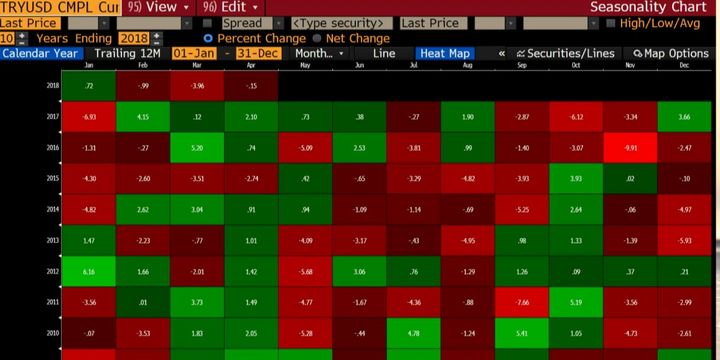
Task: Click the Seasonality Chart title
Action: point(648,7)
